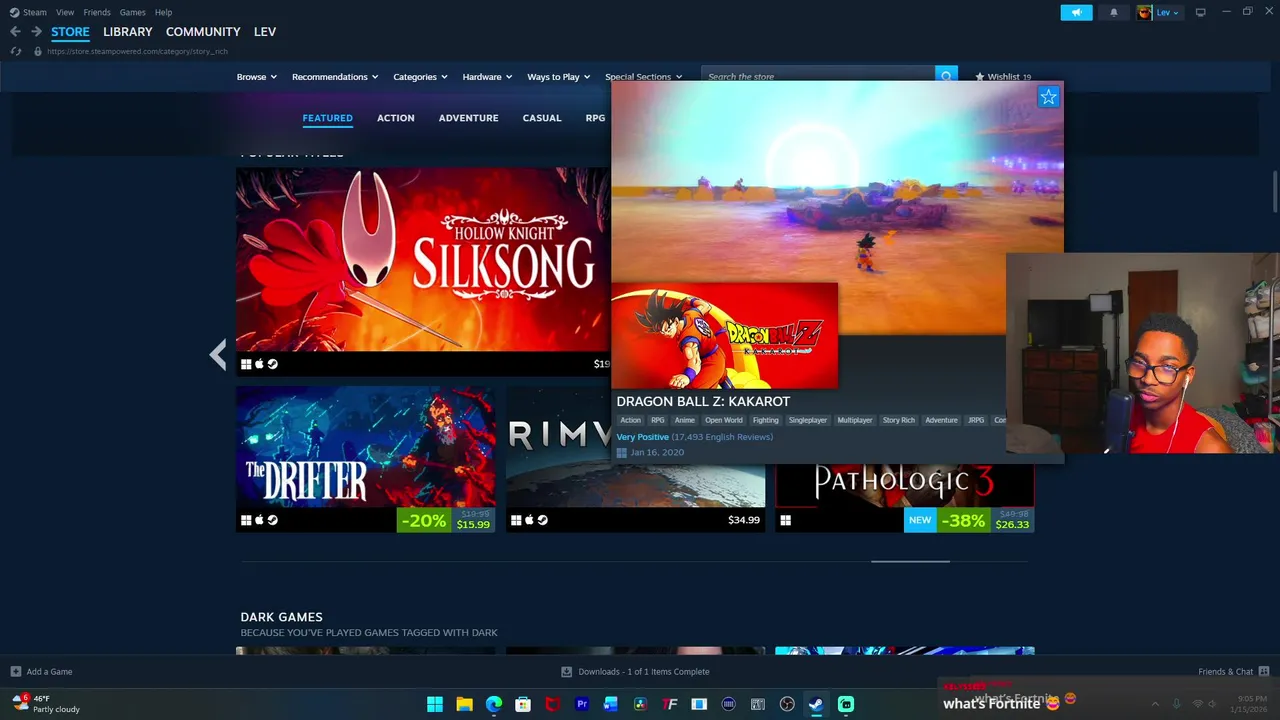Viewport: 1280px width, 720px height.
Task: Click the page vertical scrollbar
Action: (x=1274, y=191)
